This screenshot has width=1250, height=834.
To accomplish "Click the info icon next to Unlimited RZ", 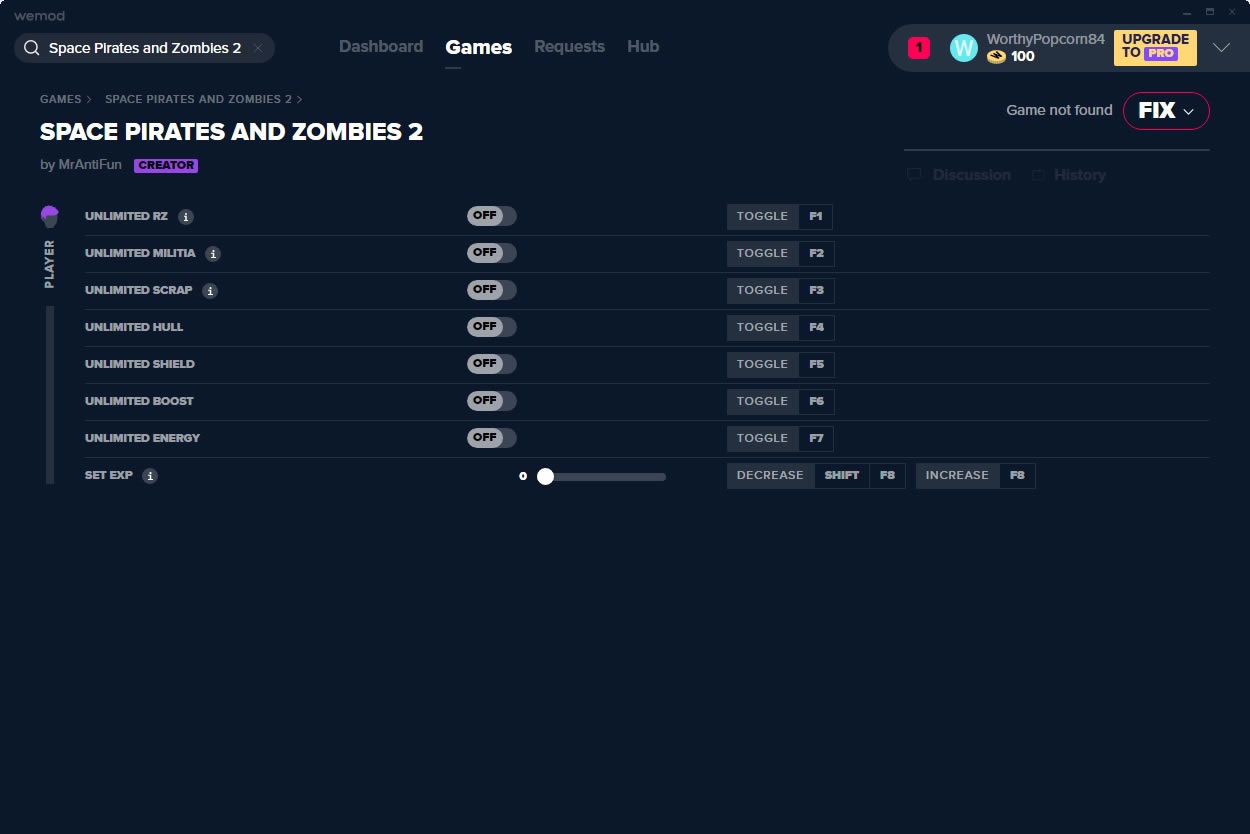I will (x=186, y=217).
